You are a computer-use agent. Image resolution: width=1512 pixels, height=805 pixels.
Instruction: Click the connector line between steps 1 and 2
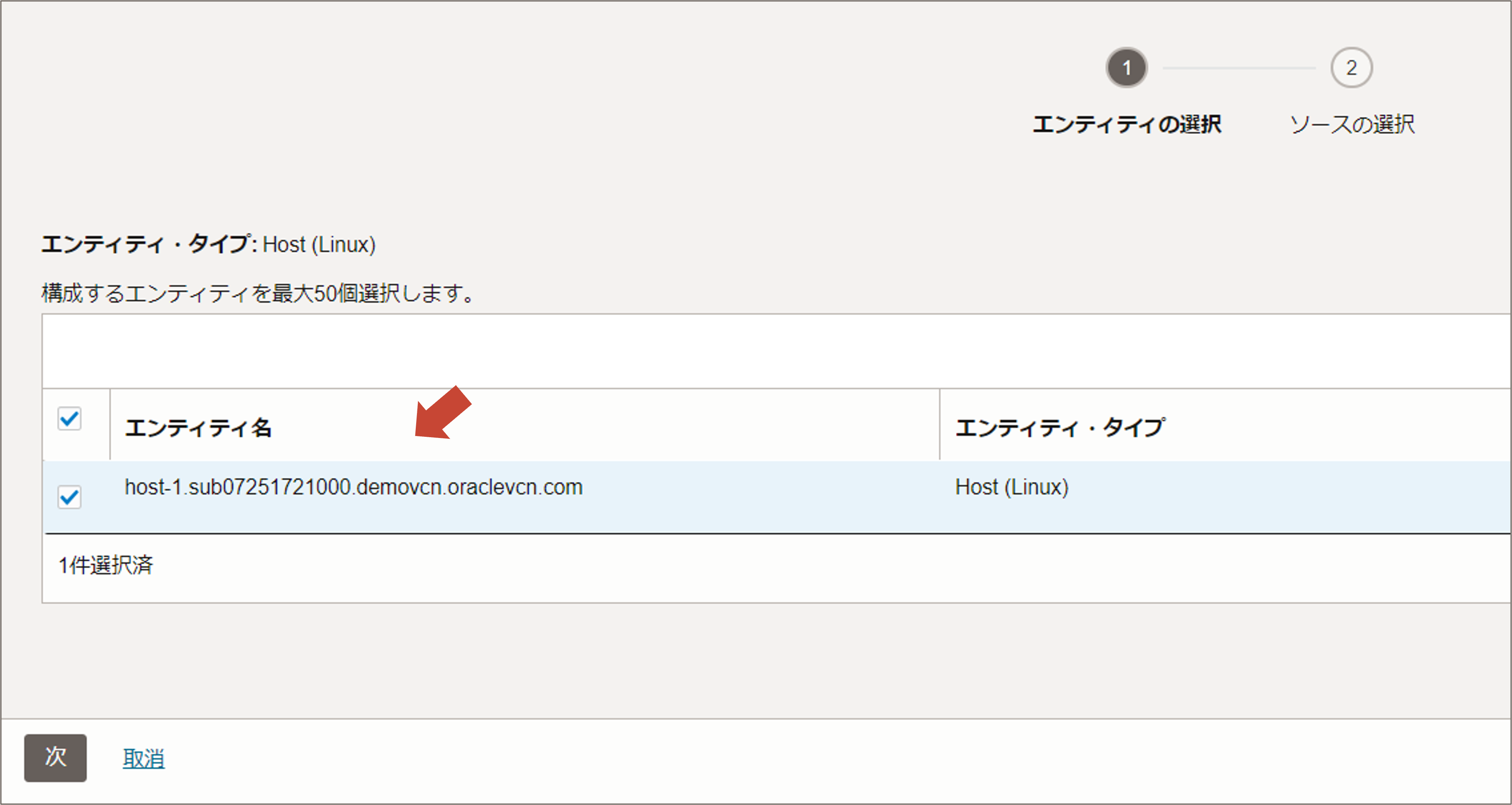tap(1238, 68)
